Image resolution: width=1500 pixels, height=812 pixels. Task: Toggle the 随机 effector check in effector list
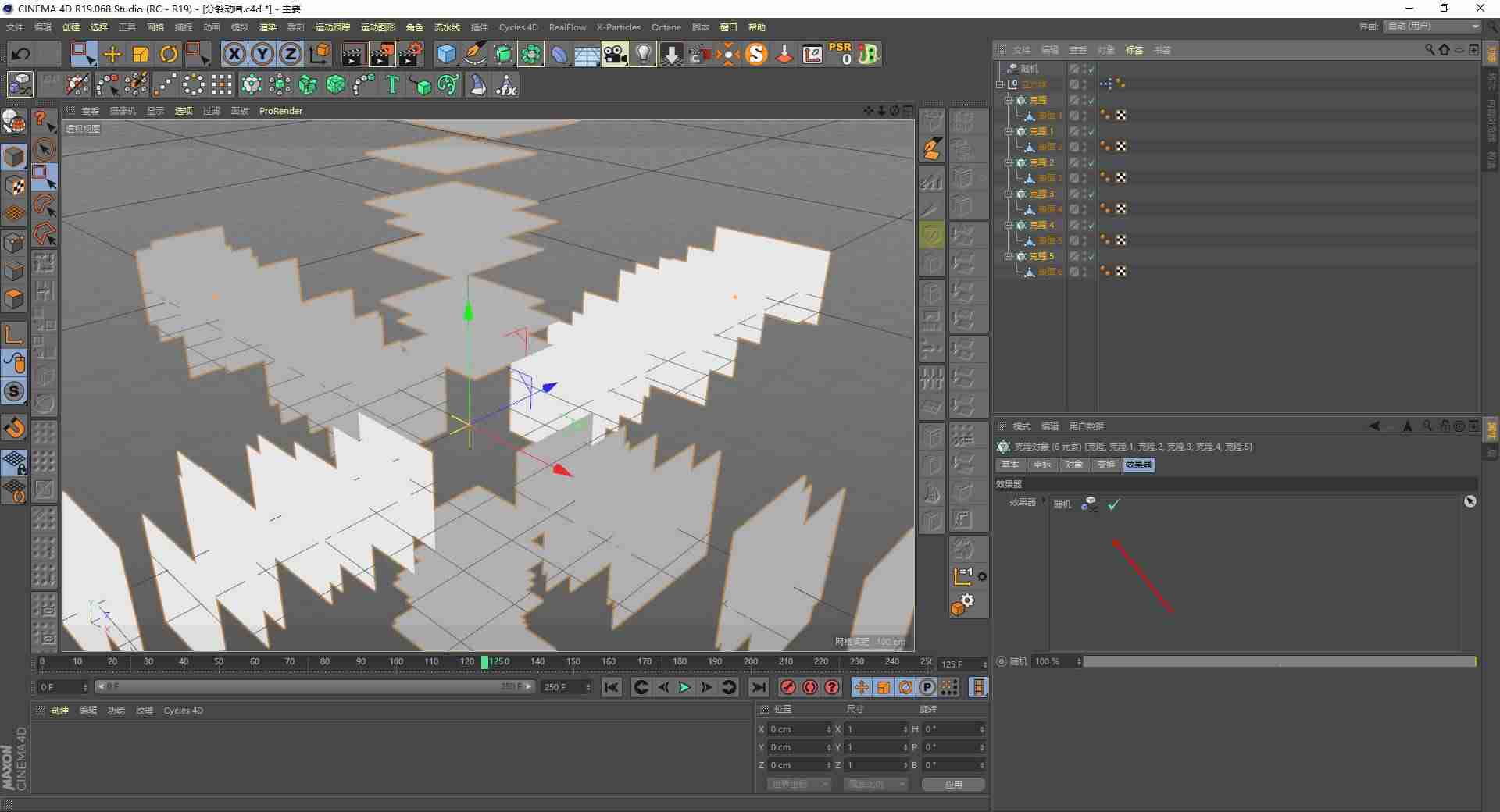coord(1113,504)
